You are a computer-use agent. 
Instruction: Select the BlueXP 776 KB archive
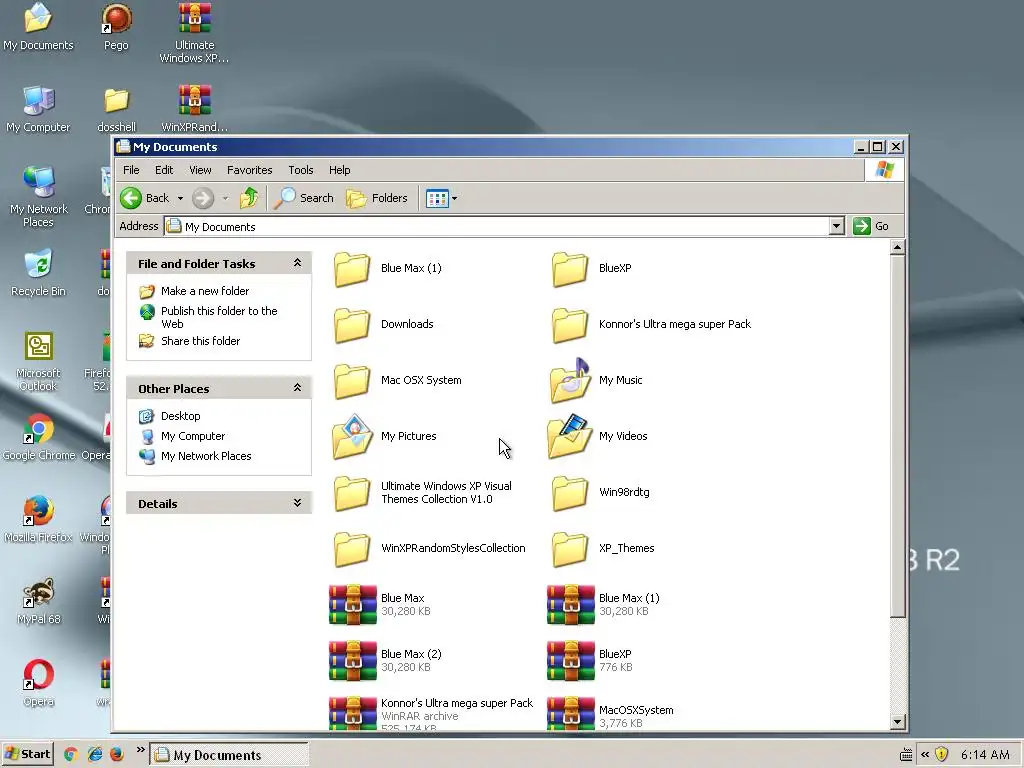(570, 661)
